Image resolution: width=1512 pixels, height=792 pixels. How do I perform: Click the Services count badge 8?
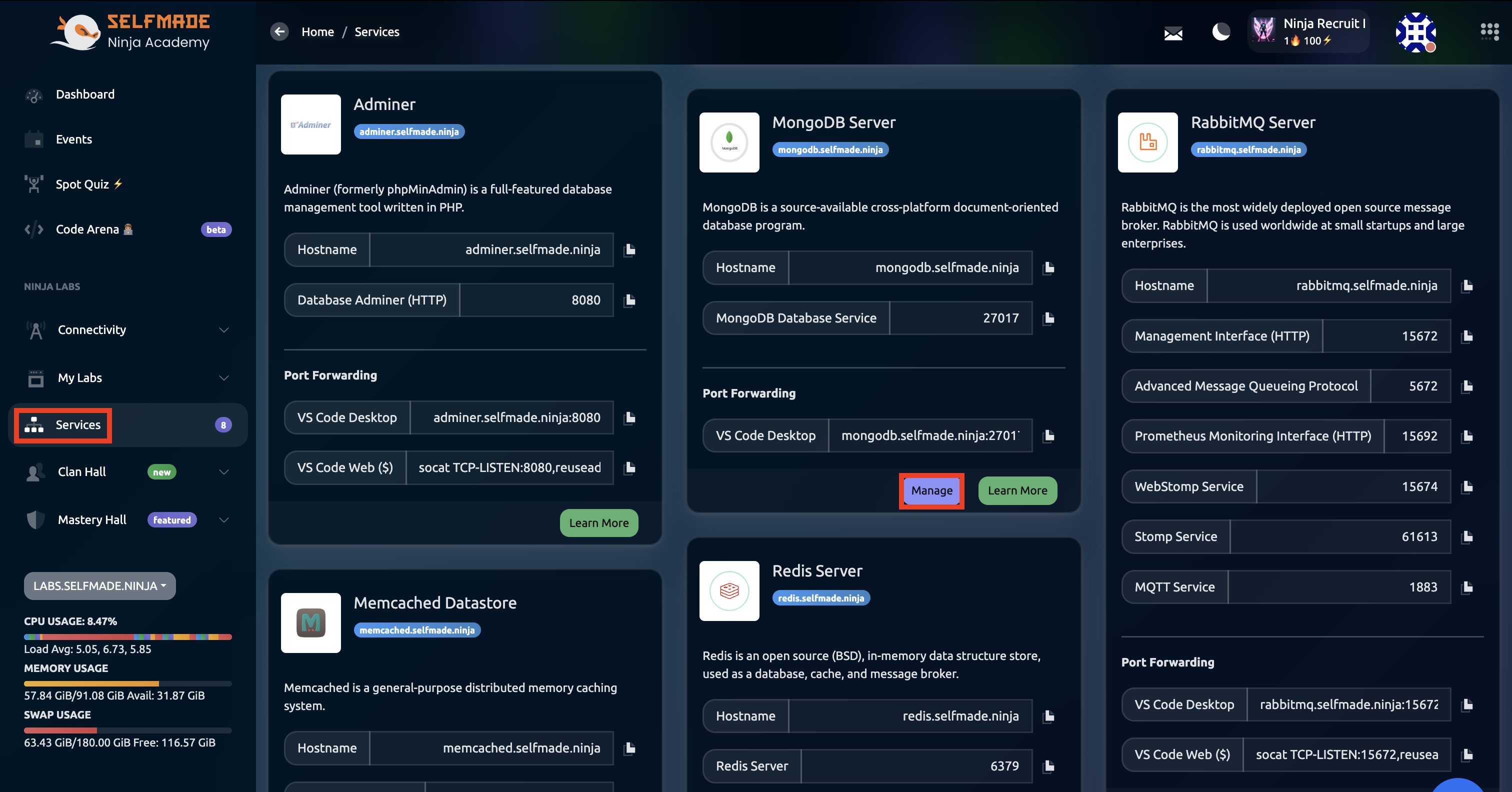223,425
